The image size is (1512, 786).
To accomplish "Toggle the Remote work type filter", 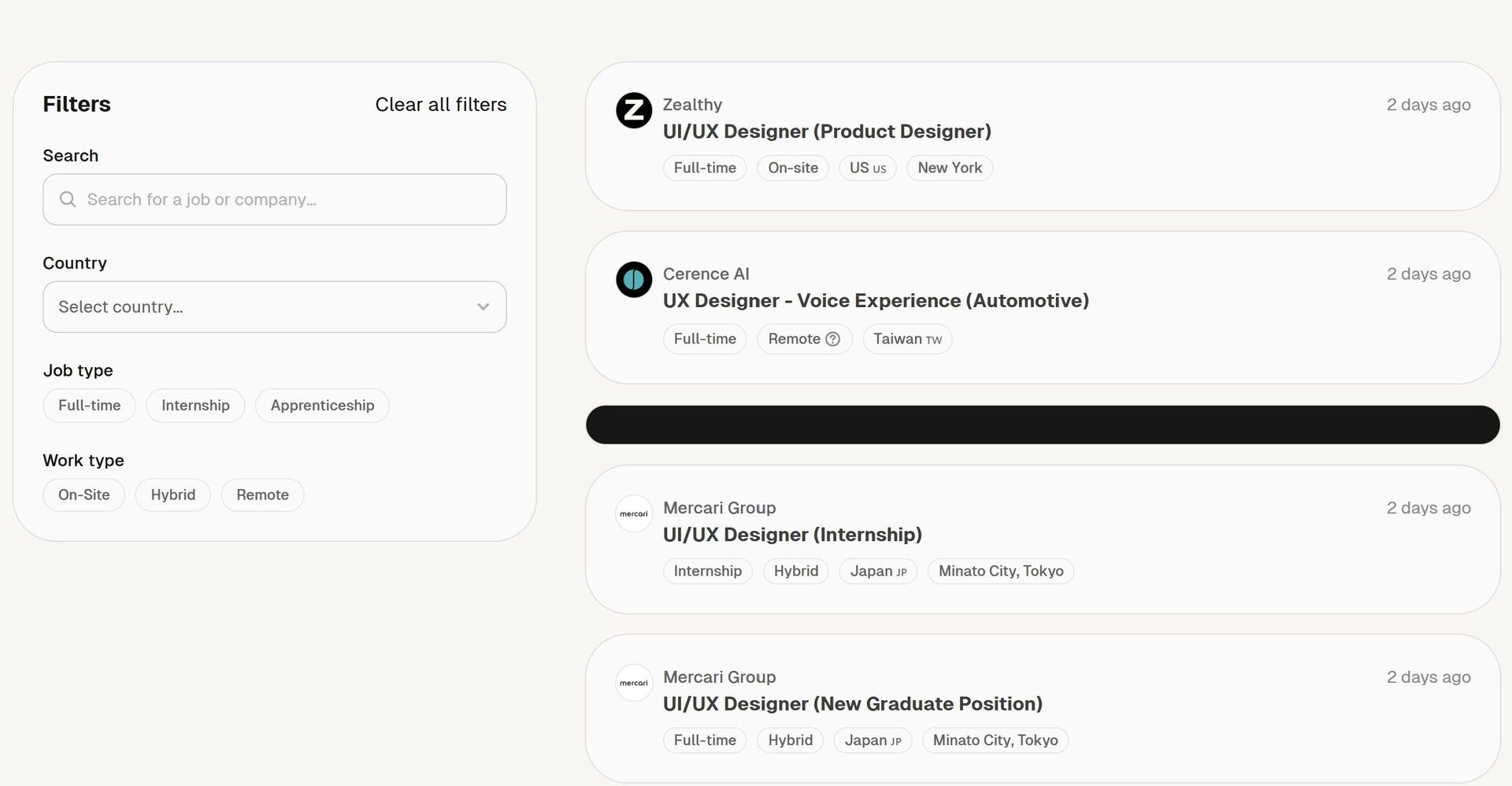I will [262, 495].
